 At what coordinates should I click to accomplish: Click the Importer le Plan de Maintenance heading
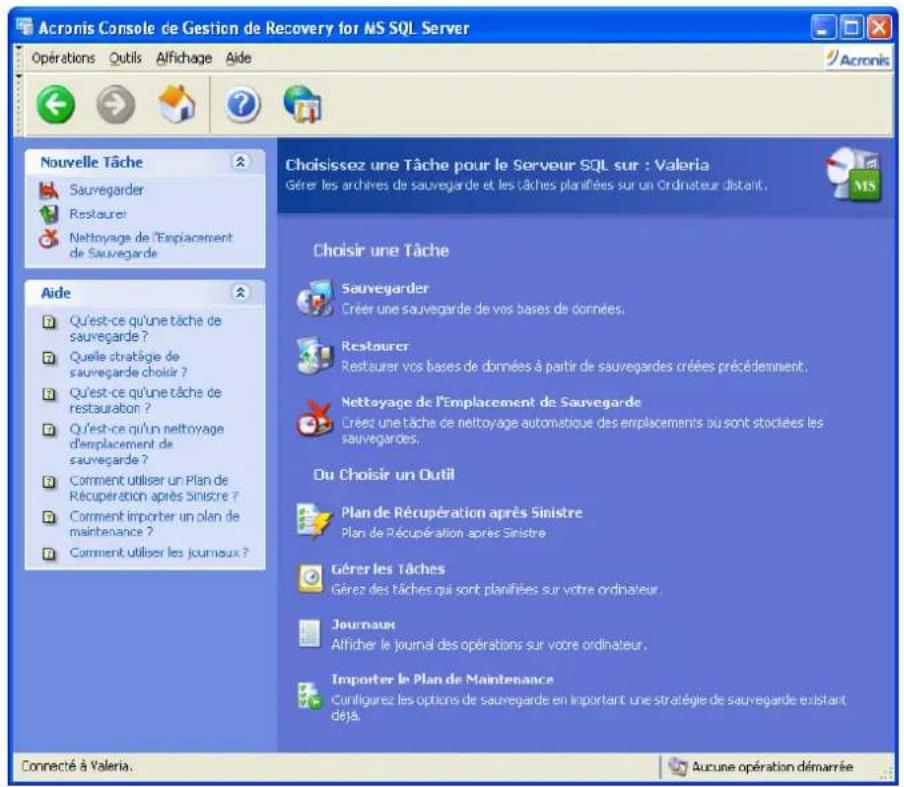[442, 679]
